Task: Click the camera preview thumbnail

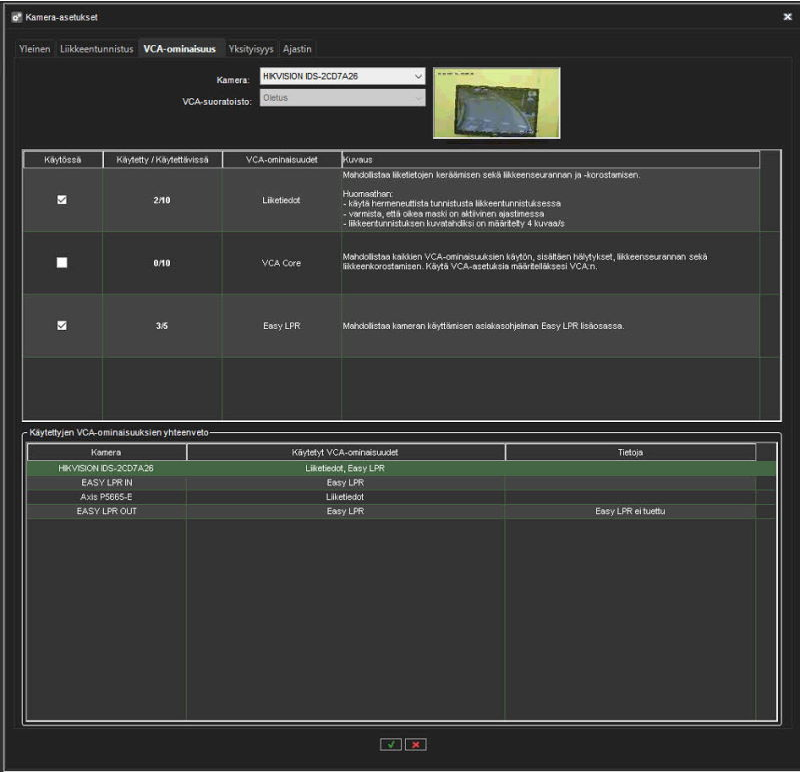Action: 496,103
